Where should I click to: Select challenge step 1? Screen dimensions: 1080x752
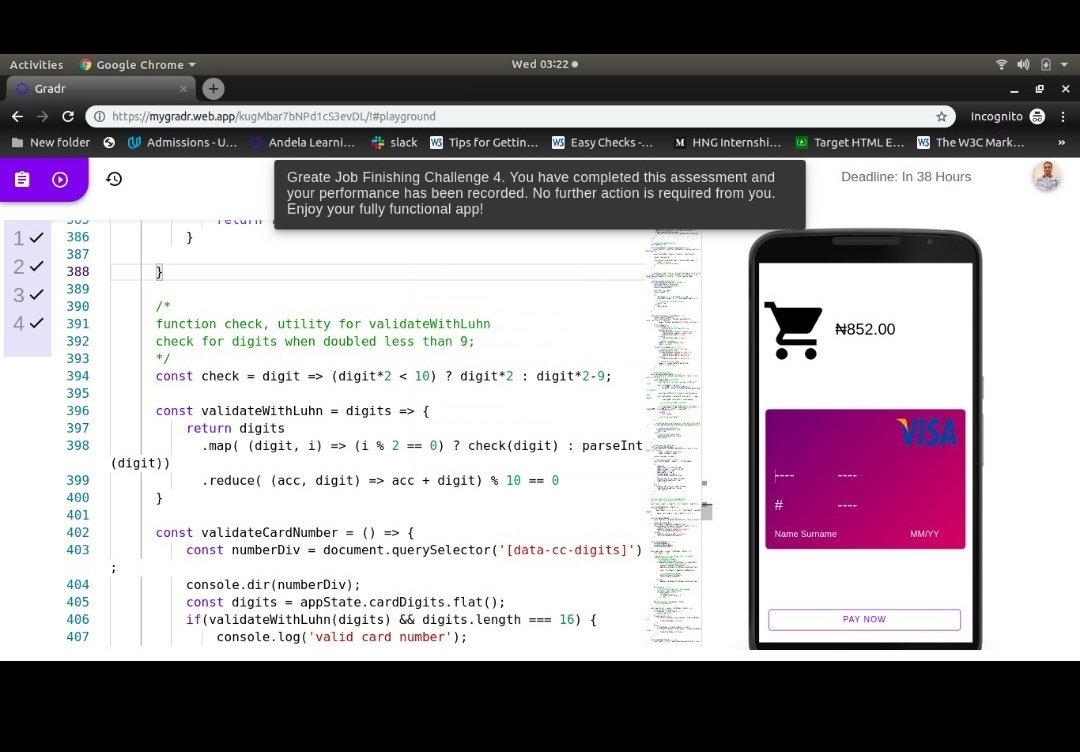click(28, 238)
